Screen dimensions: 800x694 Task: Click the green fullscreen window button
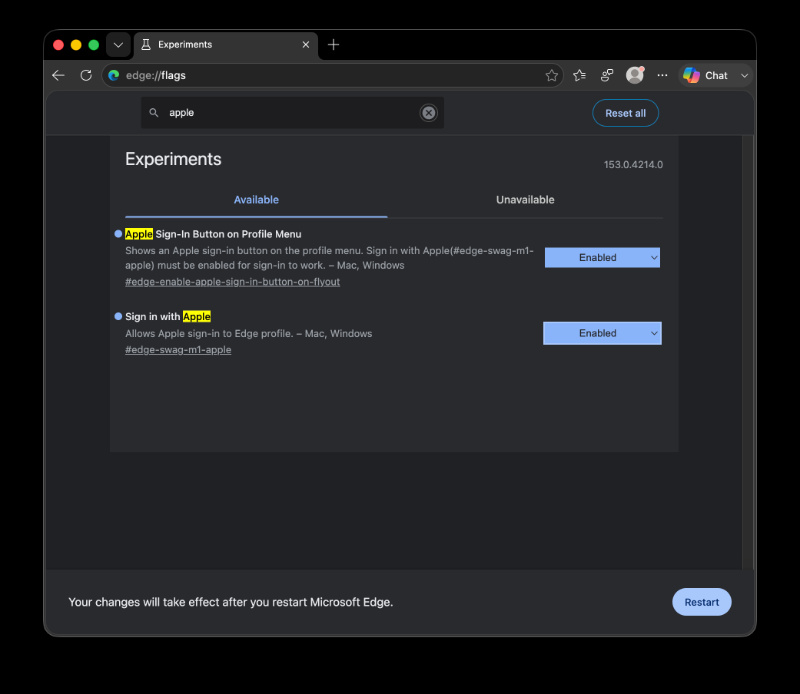click(x=93, y=45)
